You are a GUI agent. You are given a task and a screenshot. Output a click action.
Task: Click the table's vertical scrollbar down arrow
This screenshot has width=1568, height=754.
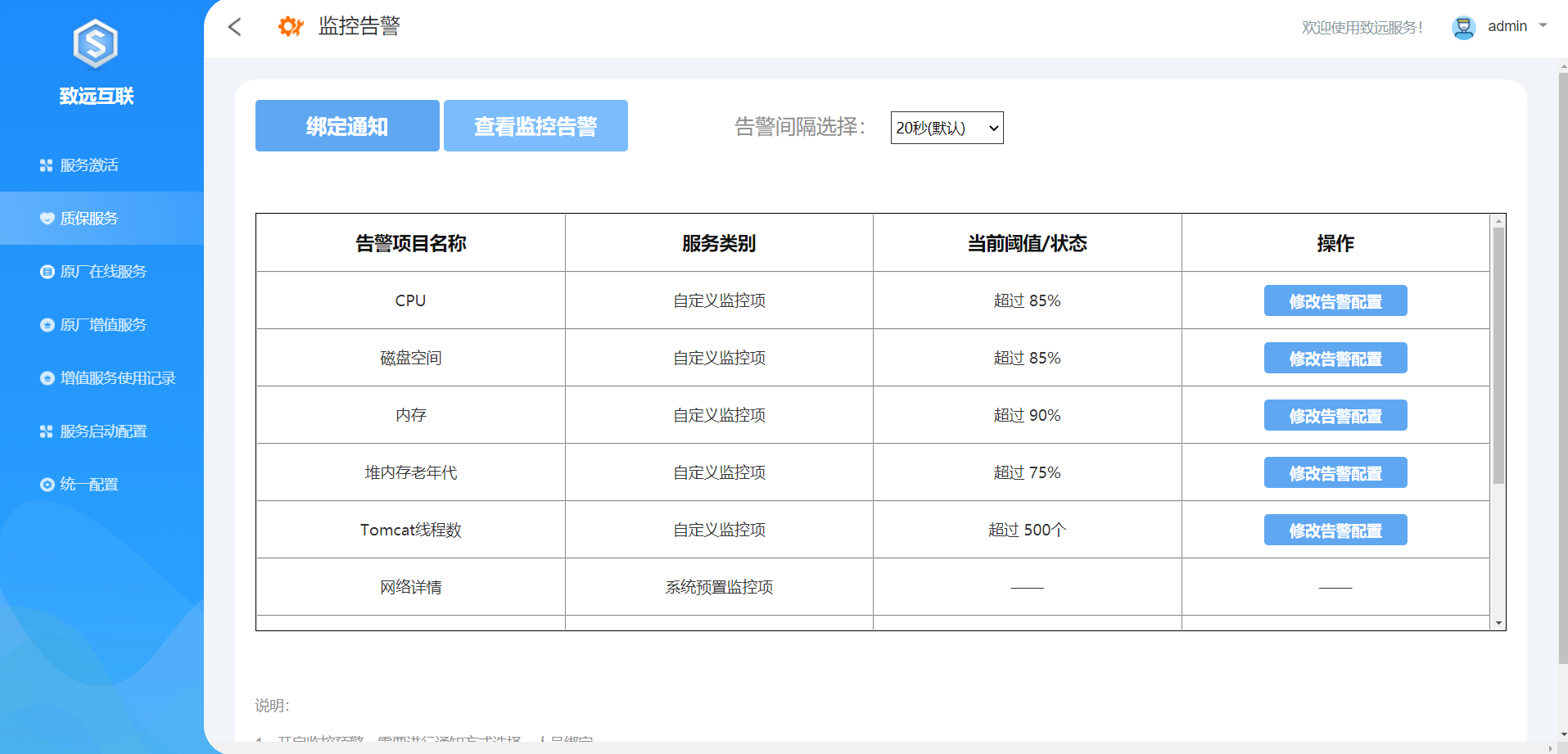click(1498, 623)
